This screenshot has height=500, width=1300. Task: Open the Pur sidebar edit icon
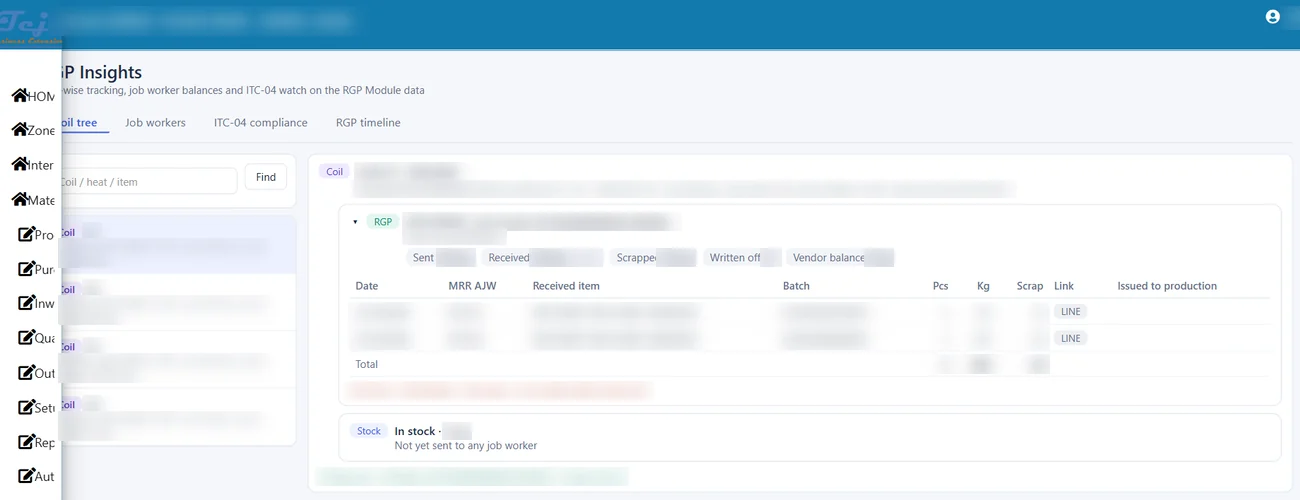pos(27,269)
